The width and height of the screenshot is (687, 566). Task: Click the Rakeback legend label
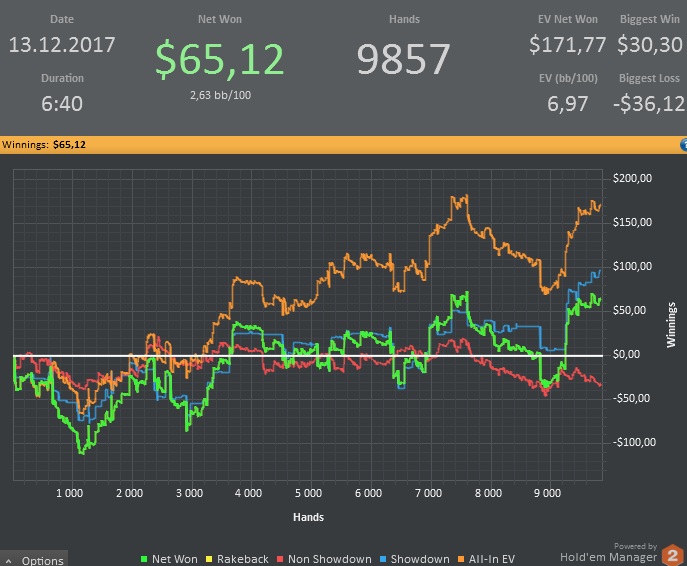242,559
